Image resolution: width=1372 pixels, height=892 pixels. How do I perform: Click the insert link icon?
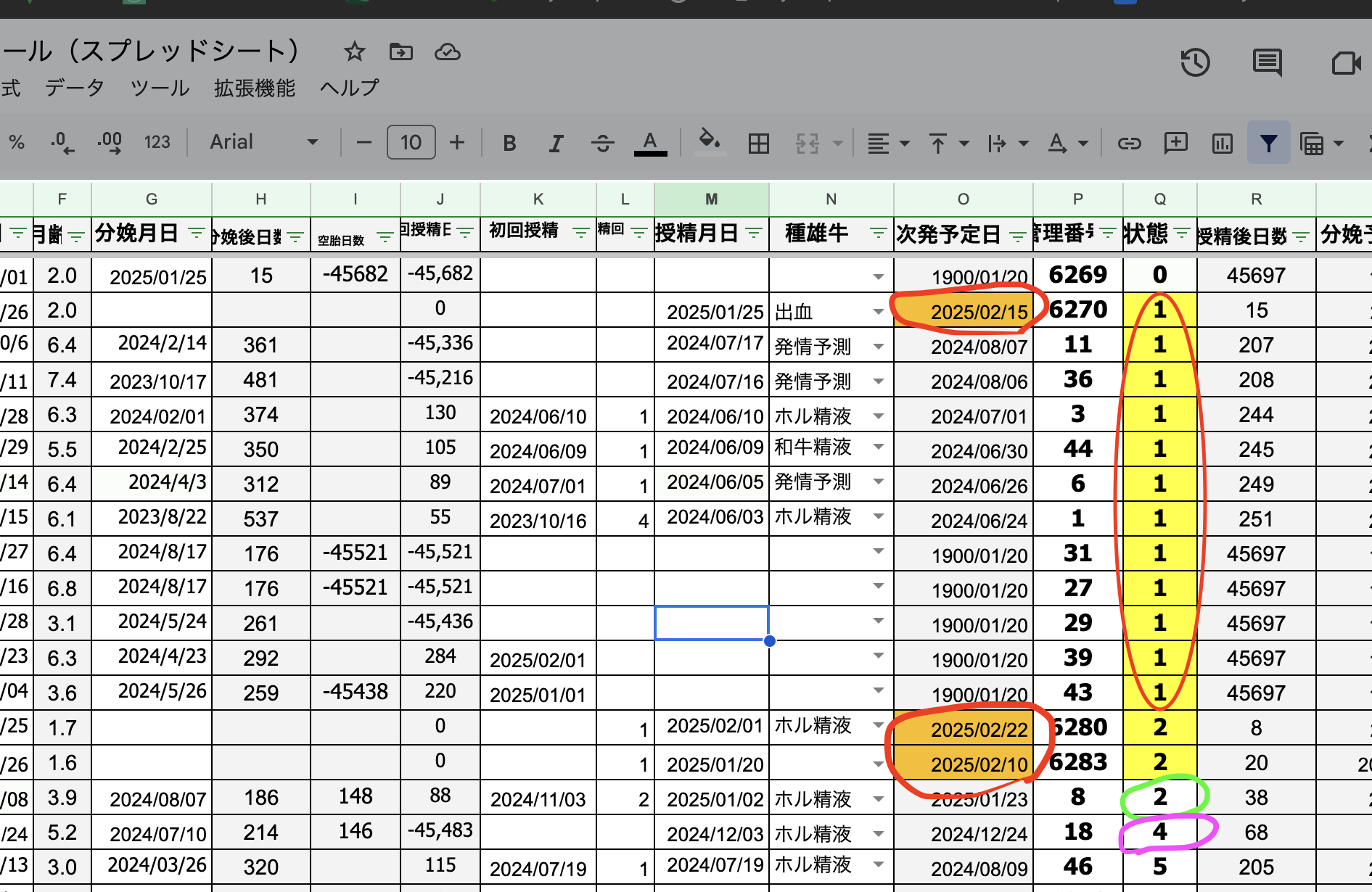[x=1129, y=143]
